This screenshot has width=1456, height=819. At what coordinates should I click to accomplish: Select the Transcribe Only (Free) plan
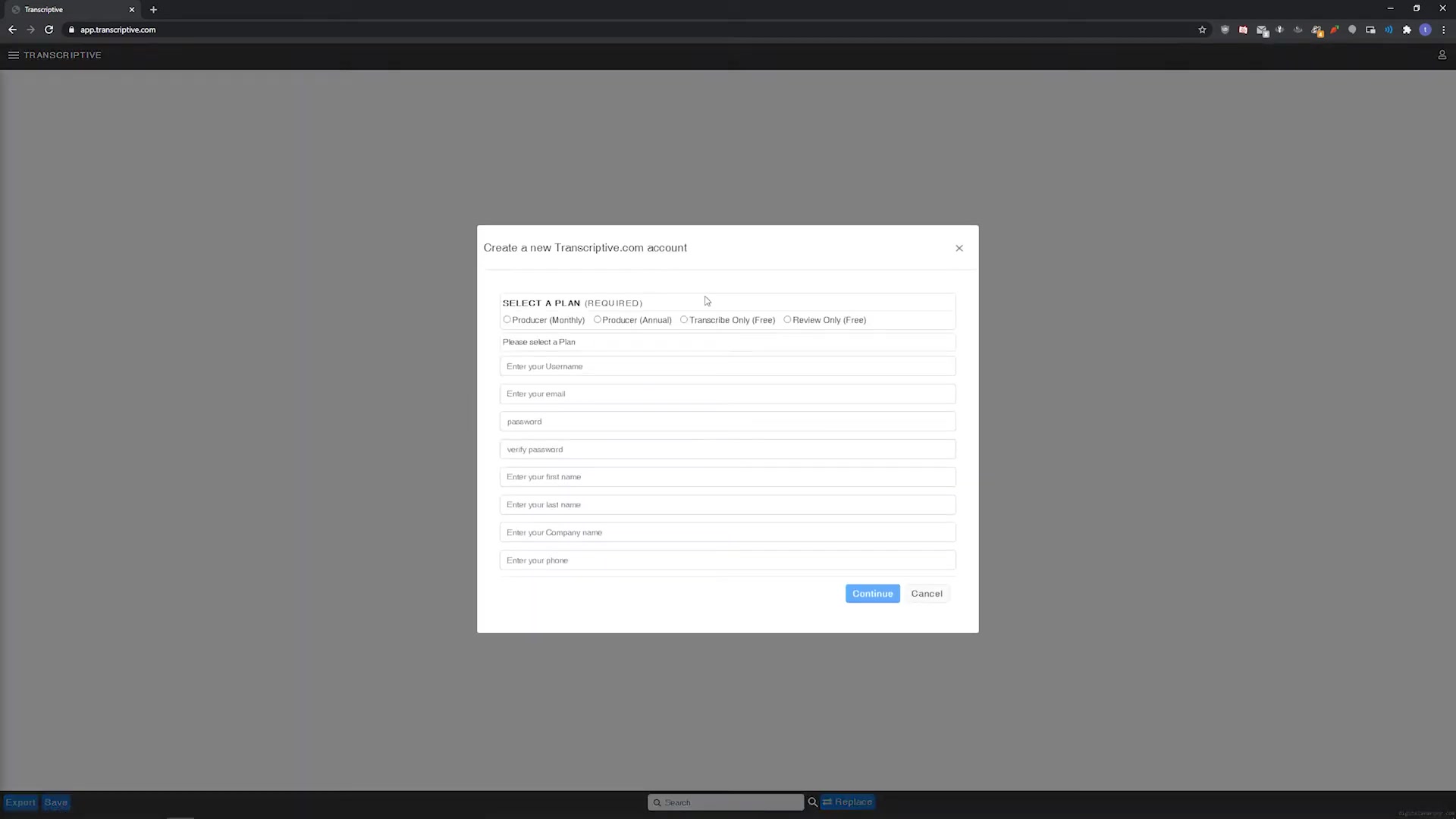coord(683,319)
